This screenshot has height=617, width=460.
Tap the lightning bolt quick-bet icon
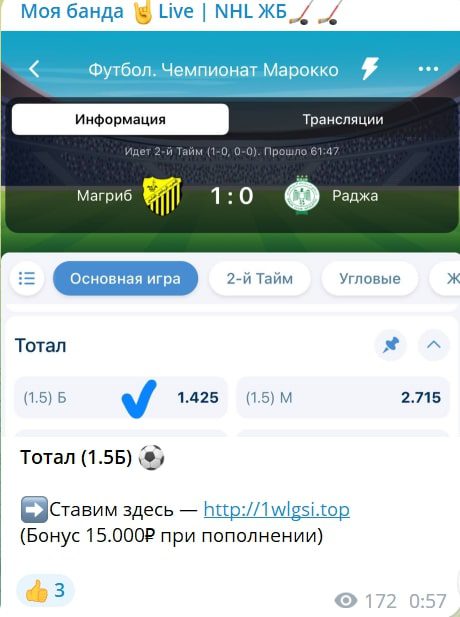coord(369,69)
